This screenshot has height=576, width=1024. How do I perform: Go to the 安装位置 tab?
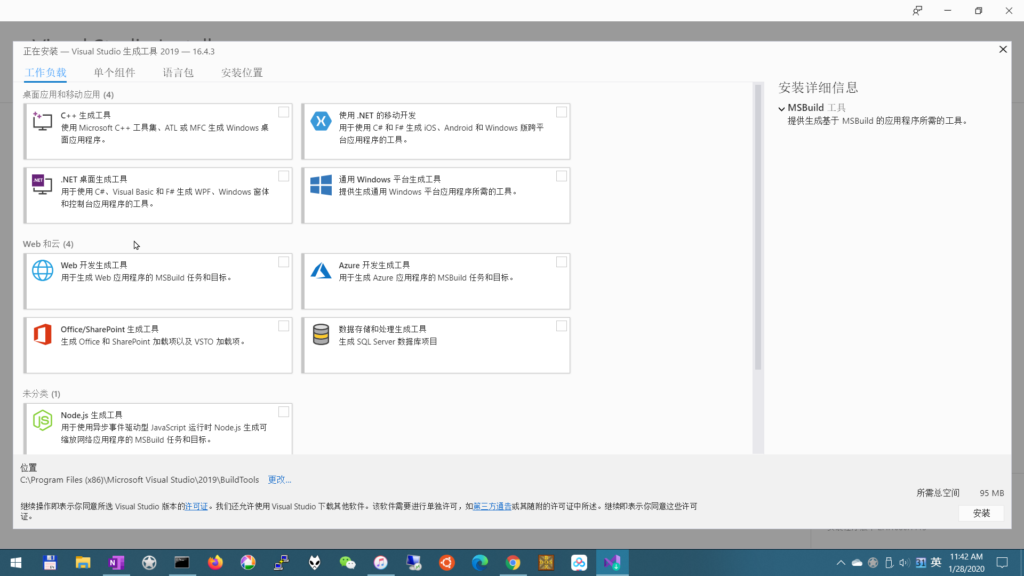click(x=242, y=73)
